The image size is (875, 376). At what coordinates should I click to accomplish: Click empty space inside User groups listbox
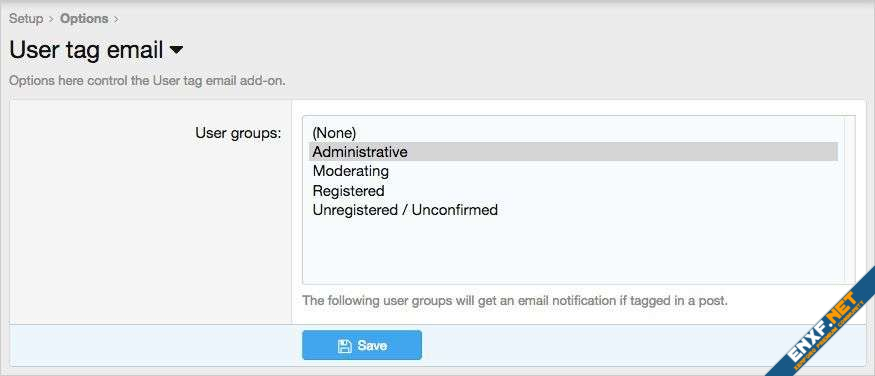(573, 252)
